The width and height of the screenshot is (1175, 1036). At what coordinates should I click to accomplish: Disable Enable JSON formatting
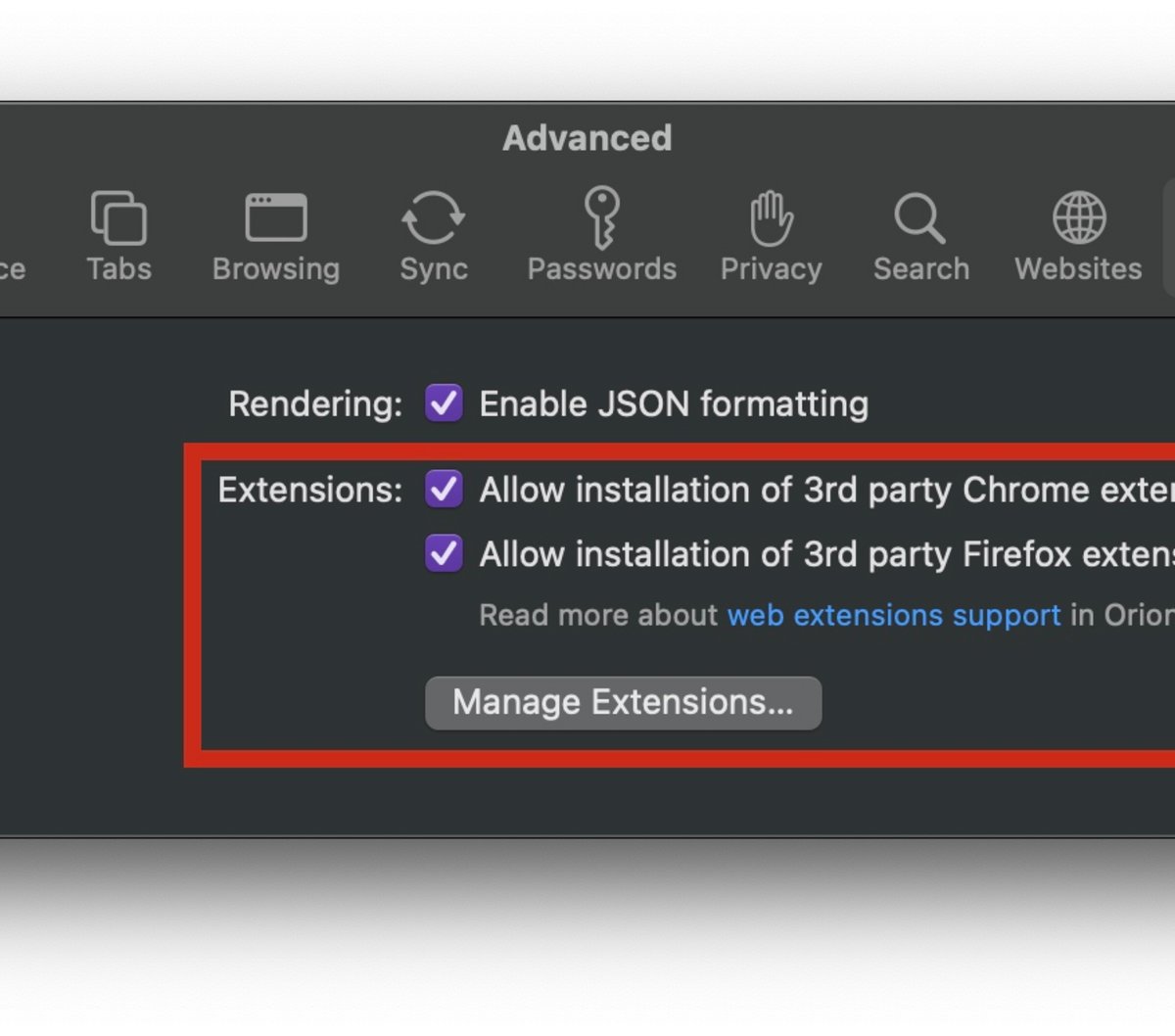(444, 403)
